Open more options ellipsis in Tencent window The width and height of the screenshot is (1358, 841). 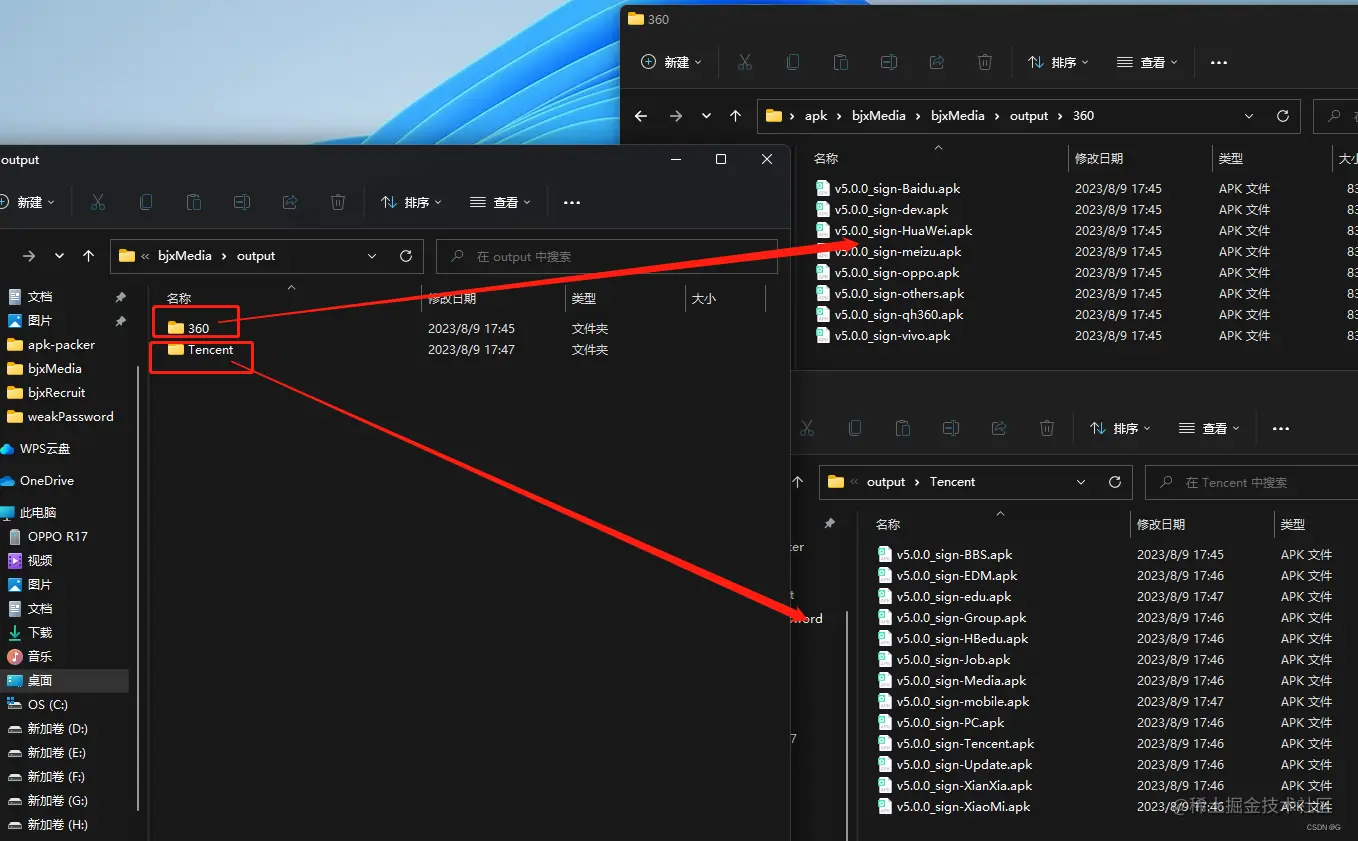1281,428
